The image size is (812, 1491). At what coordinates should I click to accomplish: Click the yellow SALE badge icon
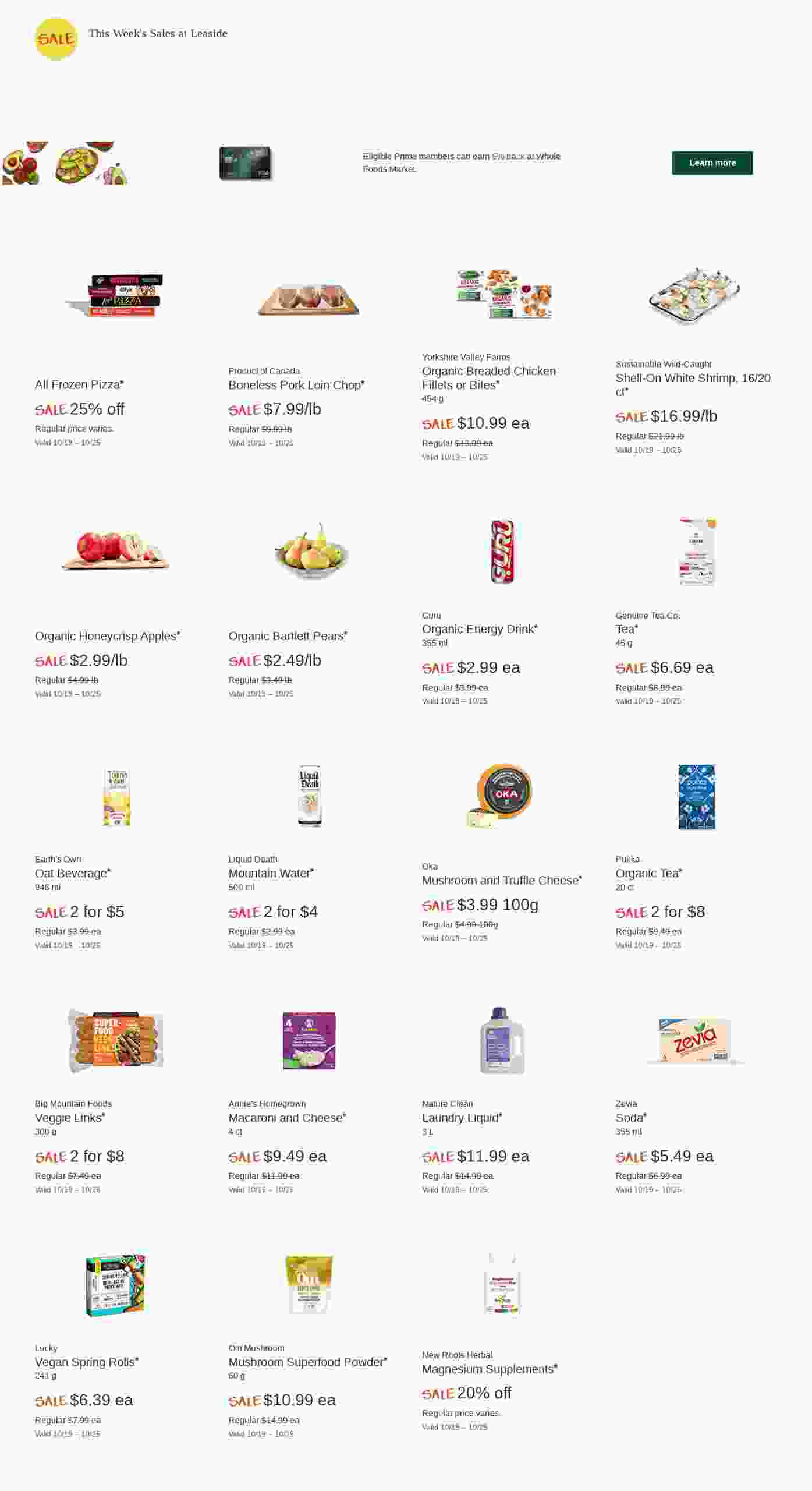pos(56,39)
